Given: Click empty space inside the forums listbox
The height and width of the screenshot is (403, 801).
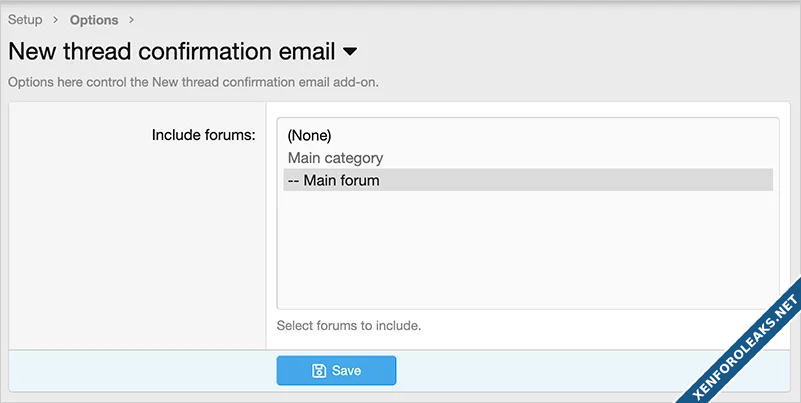Looking at the screenshot, I should 527,250.
